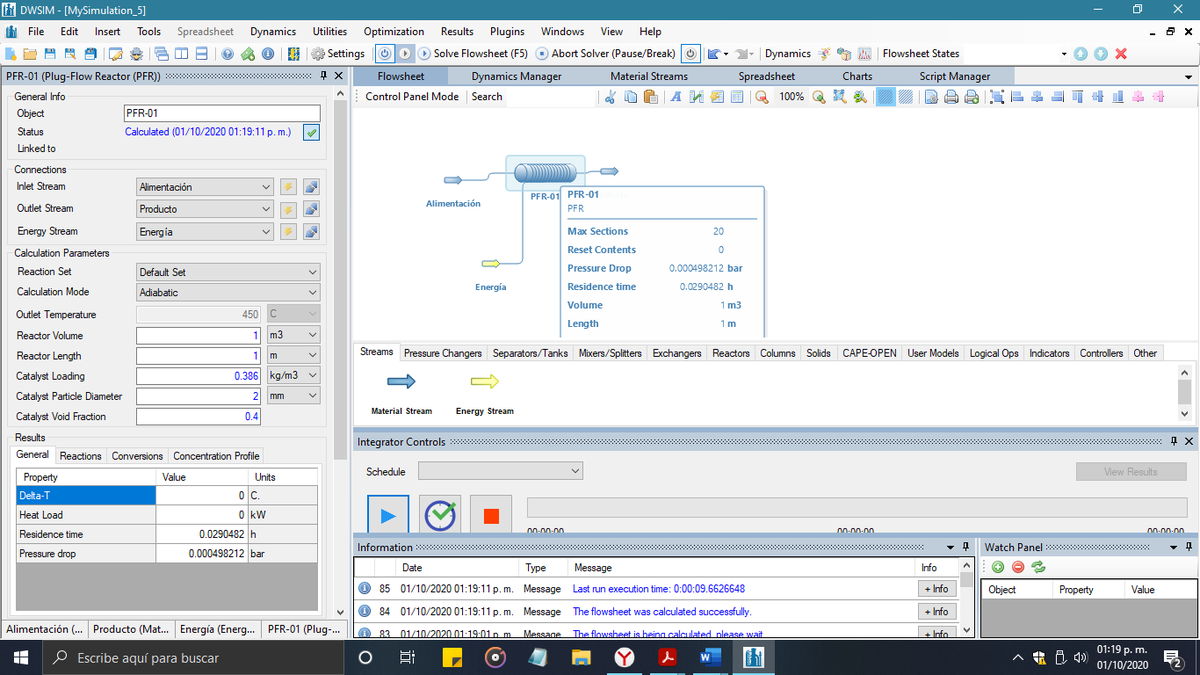Viewport: 1200px width, 675px height.
Task: Switch to the Conversions results tab
Action: (x=137, y=456)
